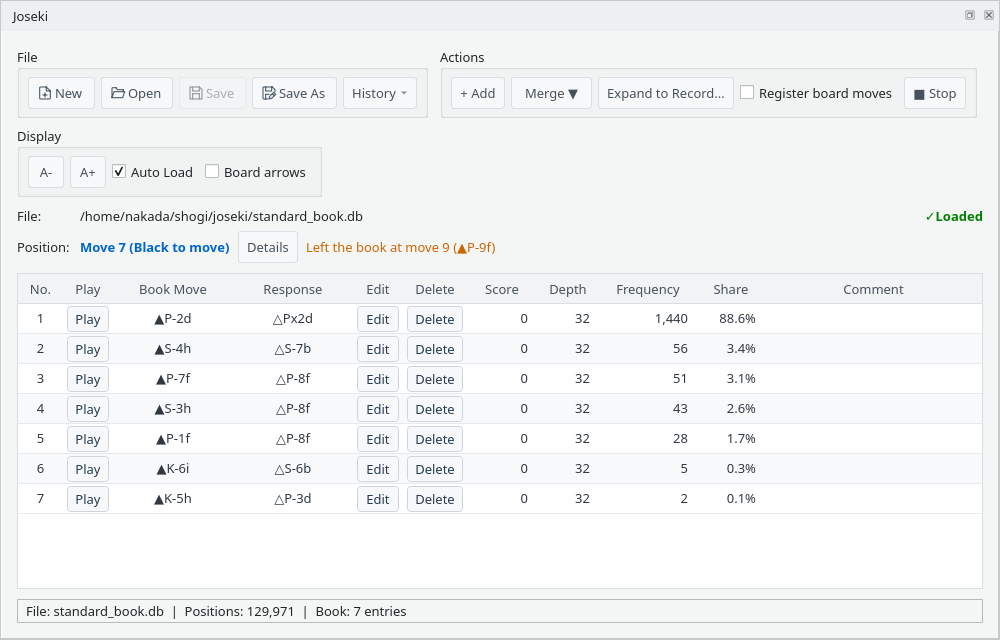Click 'Book: 7 entries' in status bar
The image size is (1000, 640).
[x=361, y=611]
